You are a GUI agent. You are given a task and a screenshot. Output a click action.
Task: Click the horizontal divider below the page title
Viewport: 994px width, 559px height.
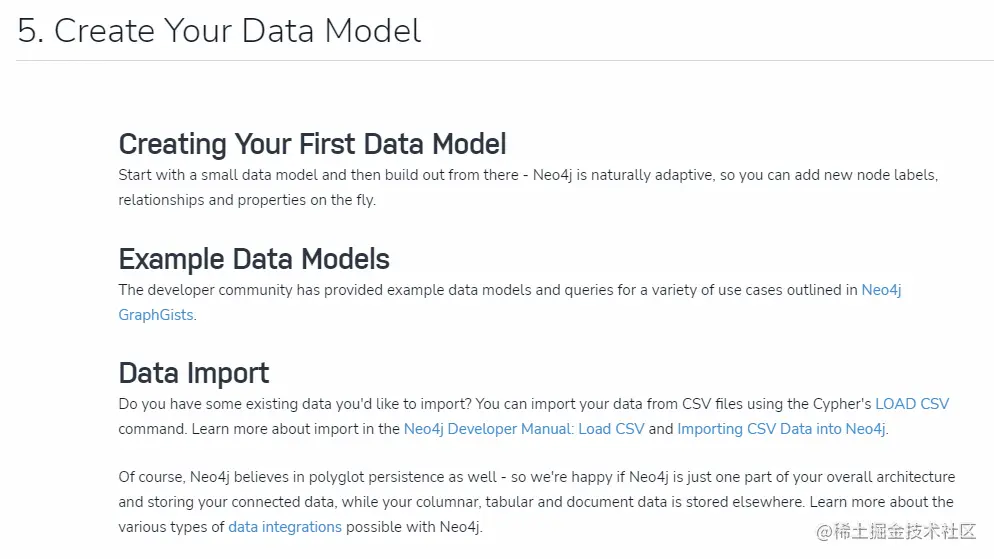click(504, 61)
